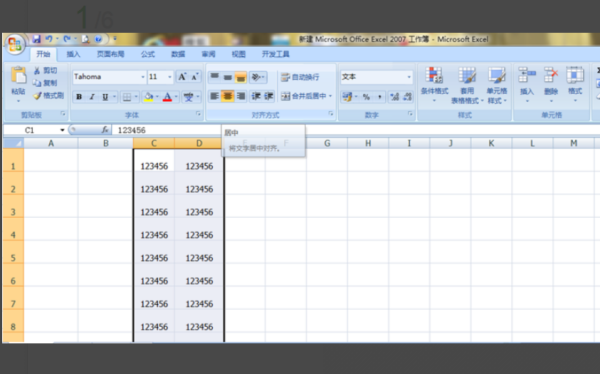Viewport: 600px width, 374px height.
Task: Open the number format 文本 dropdown
Action: point(409,77)
